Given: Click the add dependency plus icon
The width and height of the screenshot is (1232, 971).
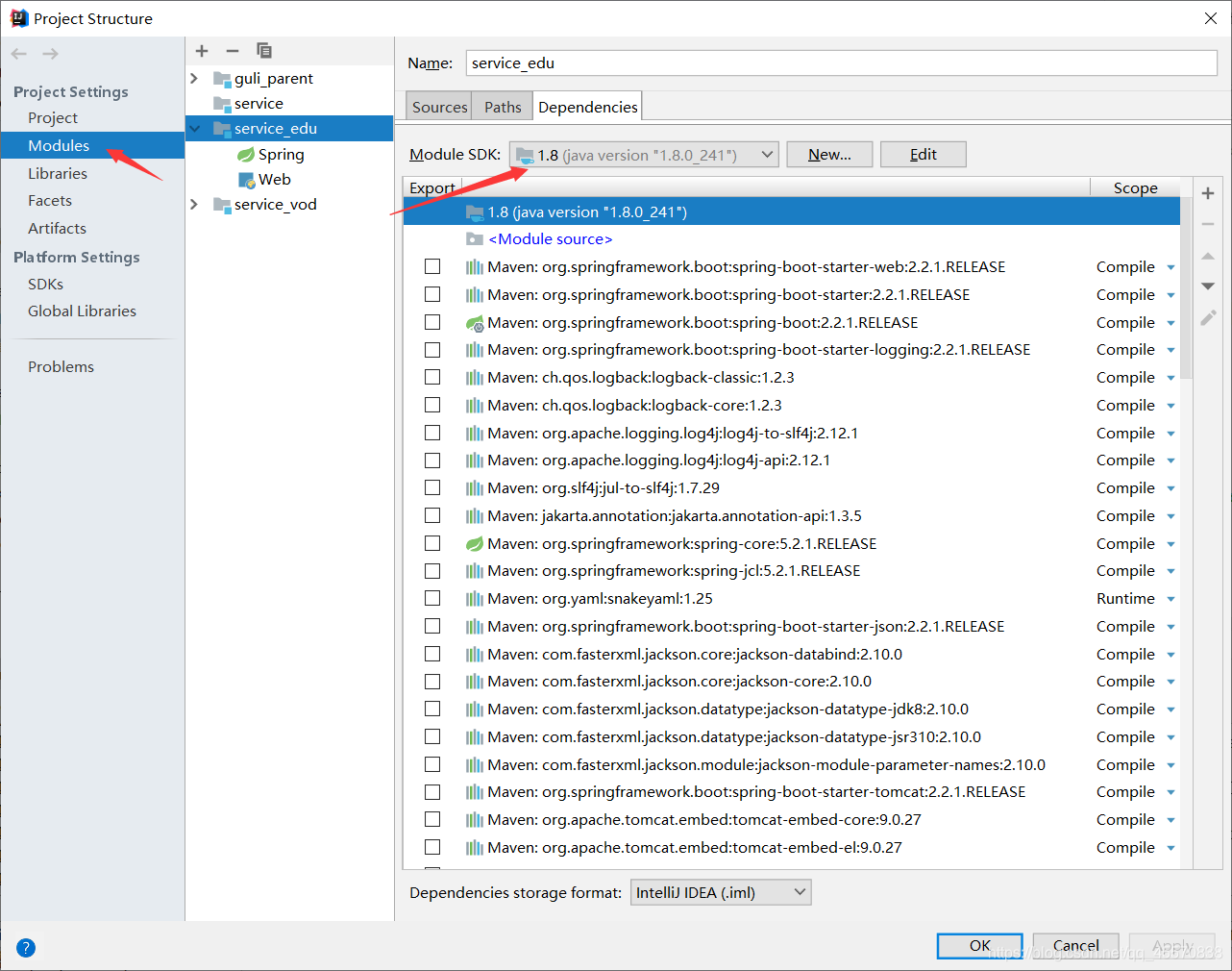Looking at the screenshot, I should 1208,192.
